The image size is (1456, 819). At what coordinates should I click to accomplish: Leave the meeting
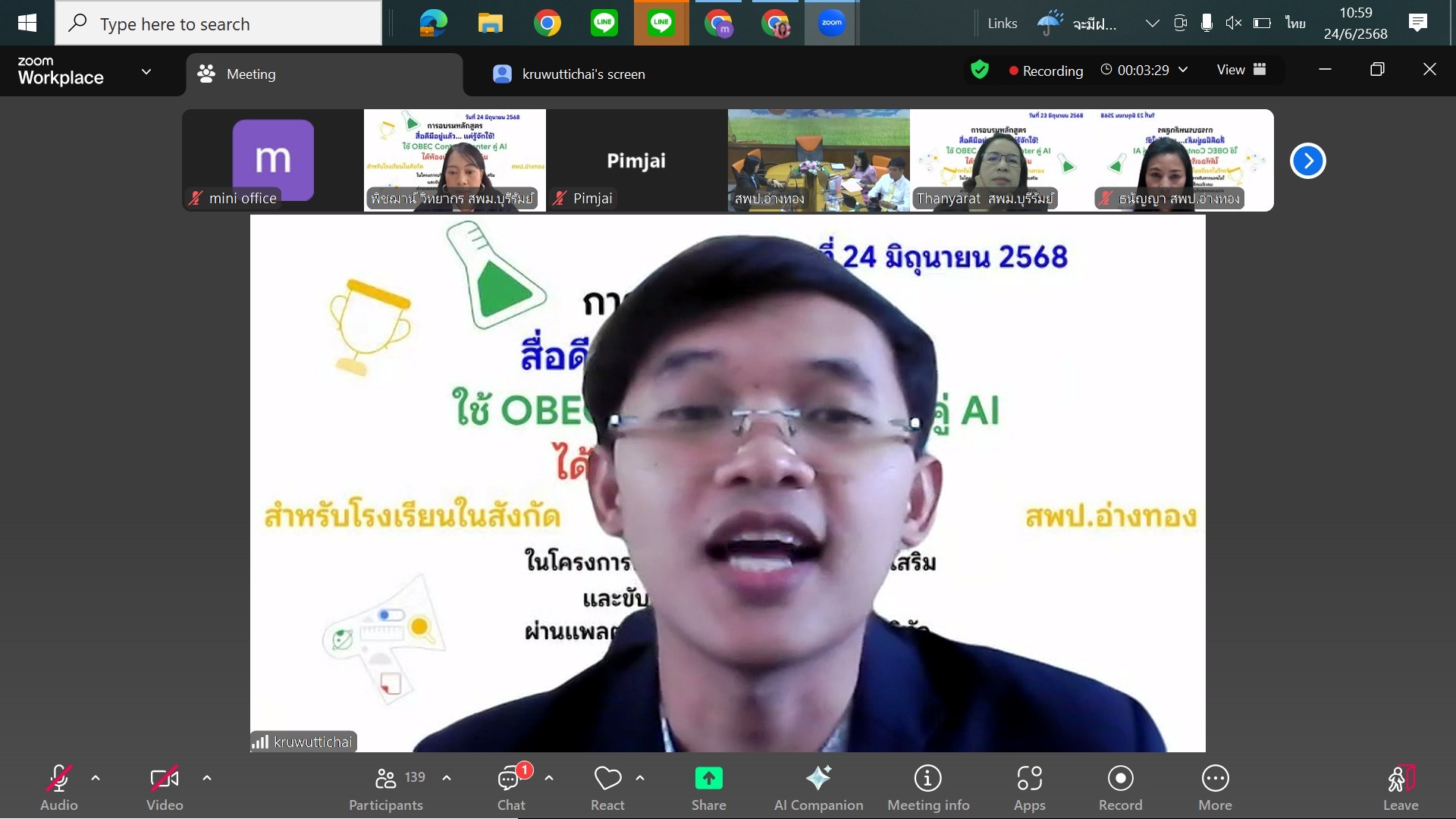pyautogui.click(x=1401, y=789)
